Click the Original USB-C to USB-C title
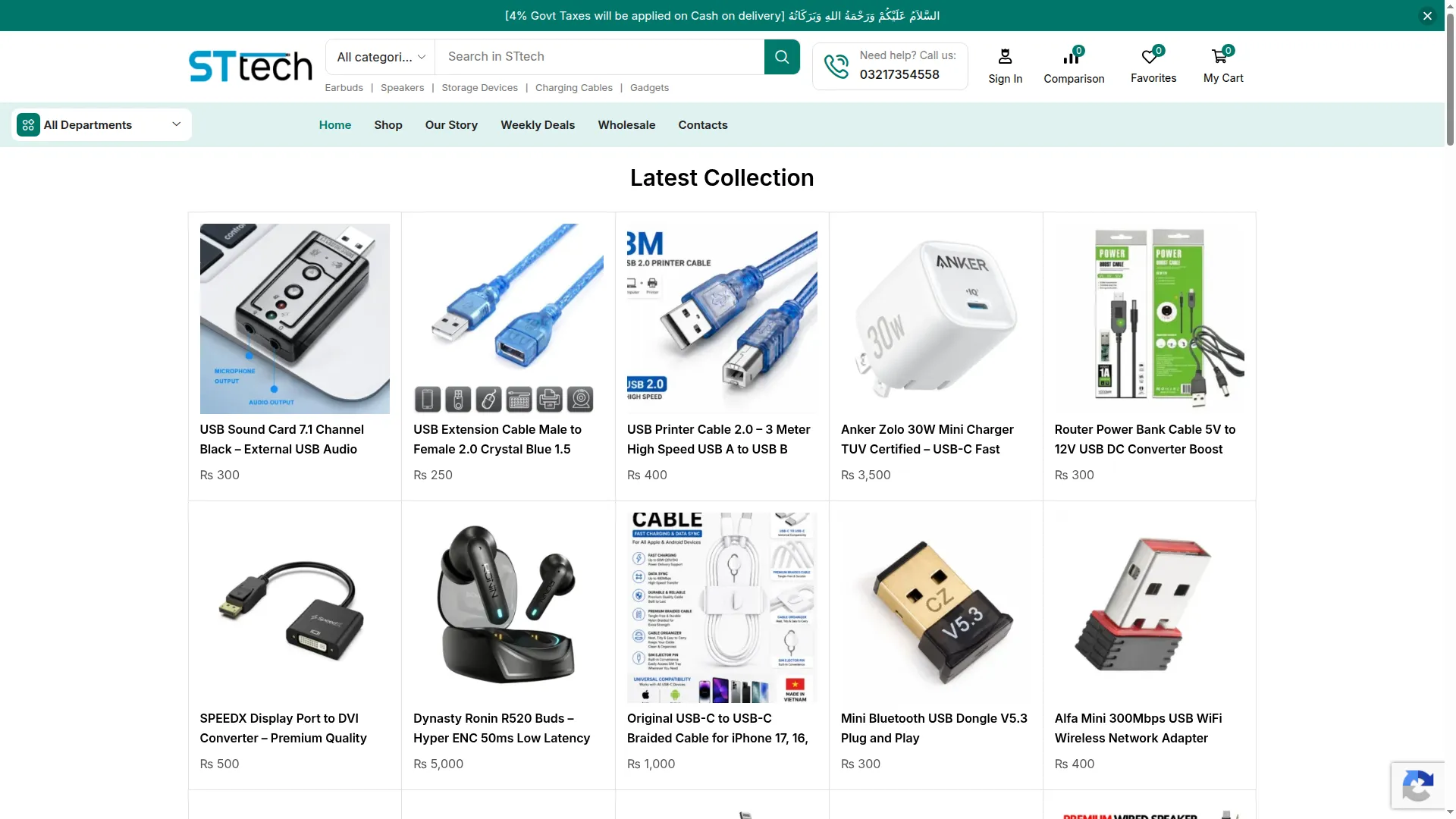This screenshot has height=819, width=1456. [x=717, y=728]
